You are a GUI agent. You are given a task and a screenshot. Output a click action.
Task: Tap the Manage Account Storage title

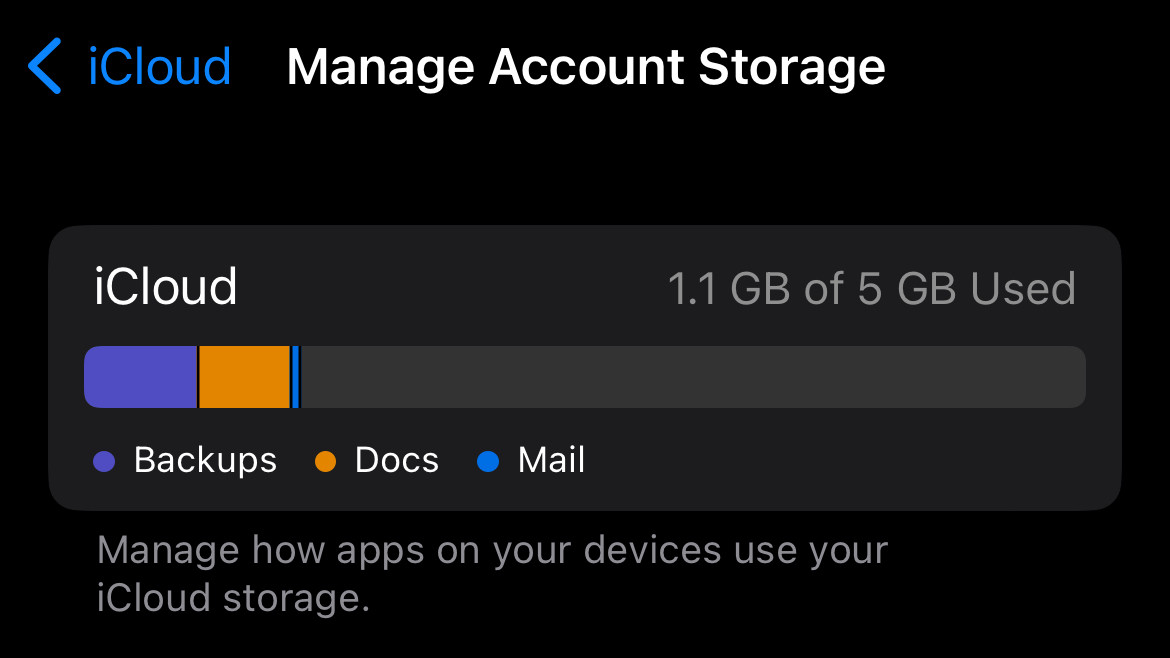(x=585, y=67)
